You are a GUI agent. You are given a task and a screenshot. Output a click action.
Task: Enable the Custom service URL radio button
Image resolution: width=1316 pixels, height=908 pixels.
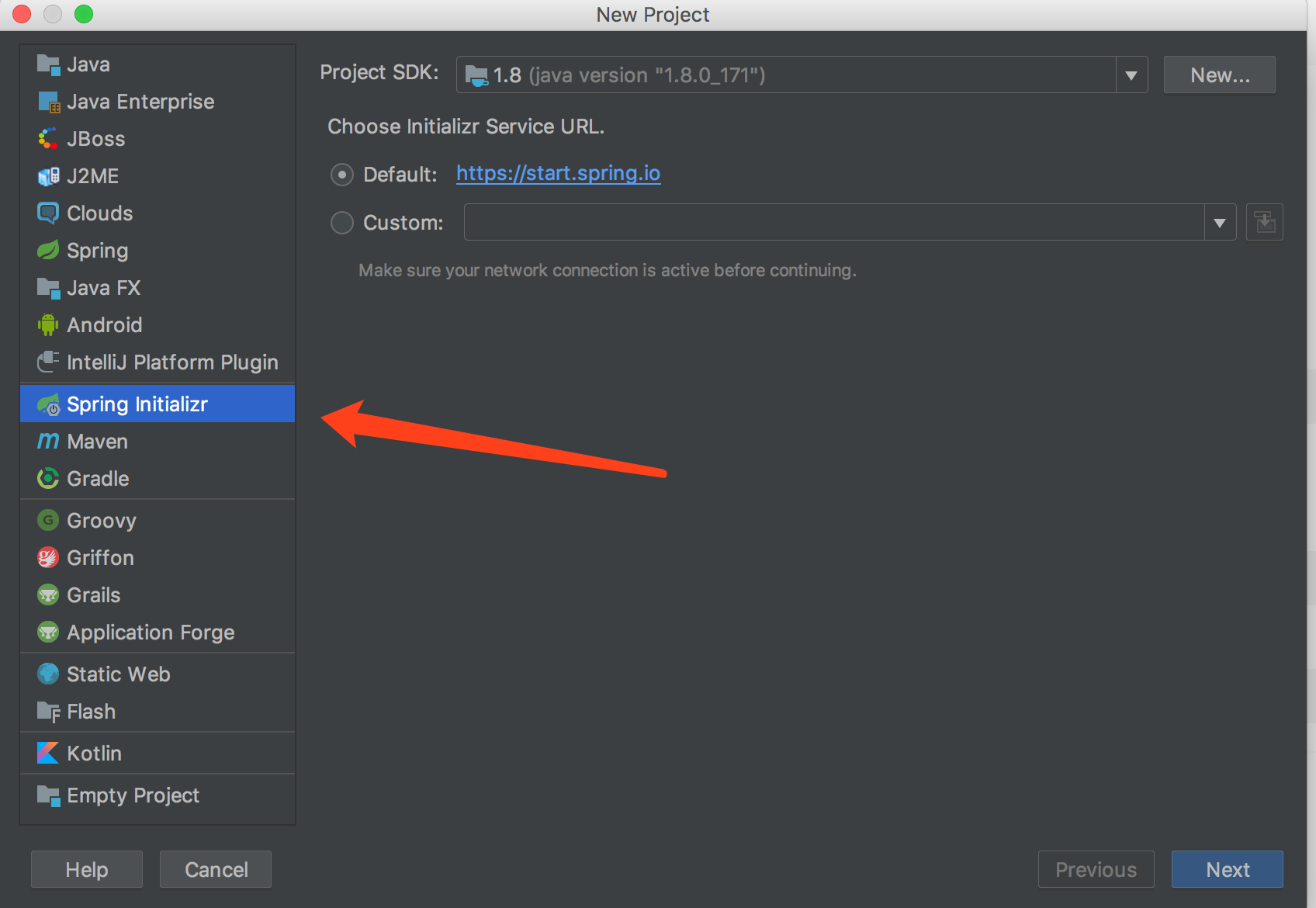pos(342,224)
